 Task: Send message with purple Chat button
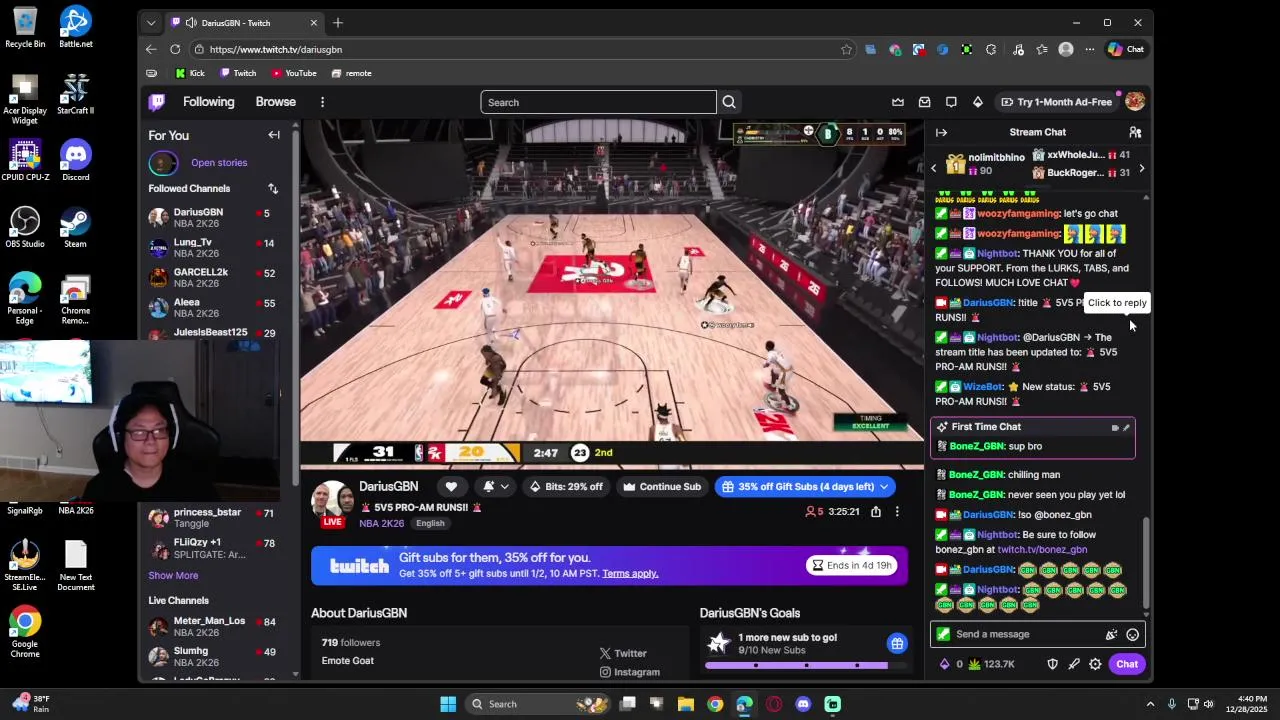tap(1127, 664)
